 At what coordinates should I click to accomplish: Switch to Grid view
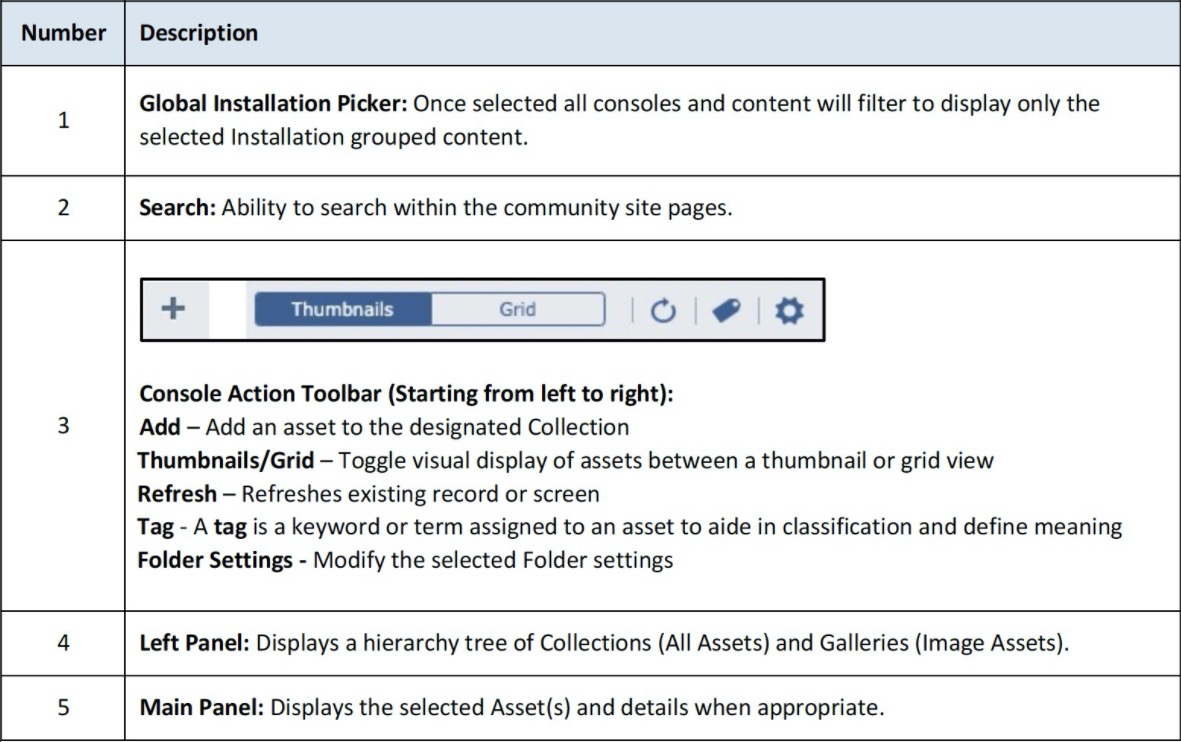pyautogui.click(x=517, y=310)
